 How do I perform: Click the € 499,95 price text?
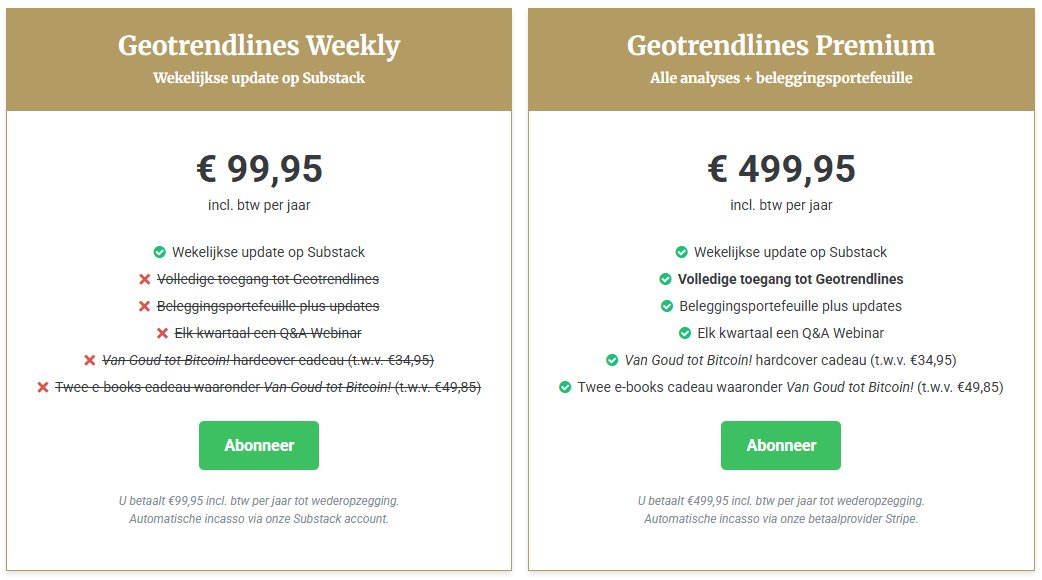(x=781, y=169)
